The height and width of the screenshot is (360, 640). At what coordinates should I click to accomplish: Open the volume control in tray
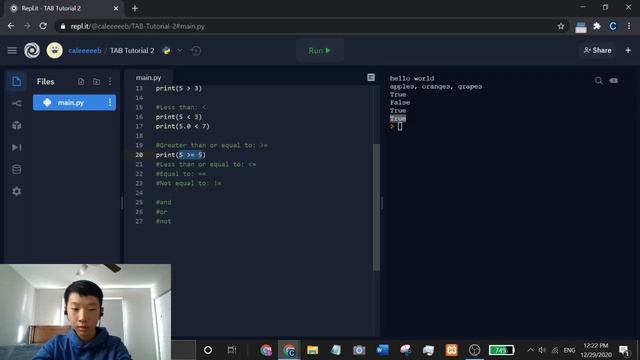click(542, 350)
